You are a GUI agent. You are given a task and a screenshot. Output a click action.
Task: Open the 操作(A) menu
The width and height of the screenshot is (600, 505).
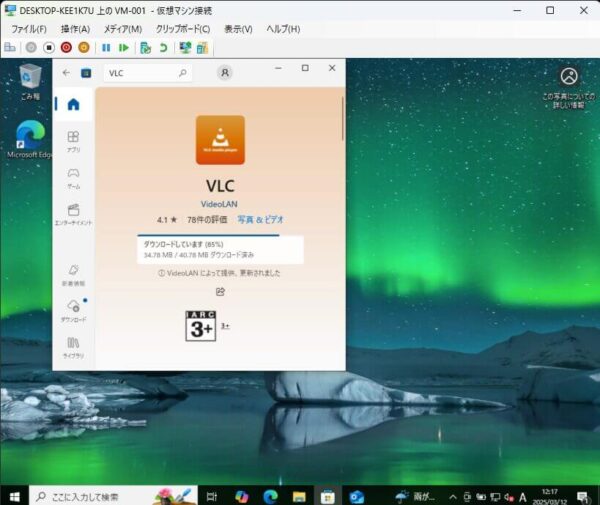(75, 29)
